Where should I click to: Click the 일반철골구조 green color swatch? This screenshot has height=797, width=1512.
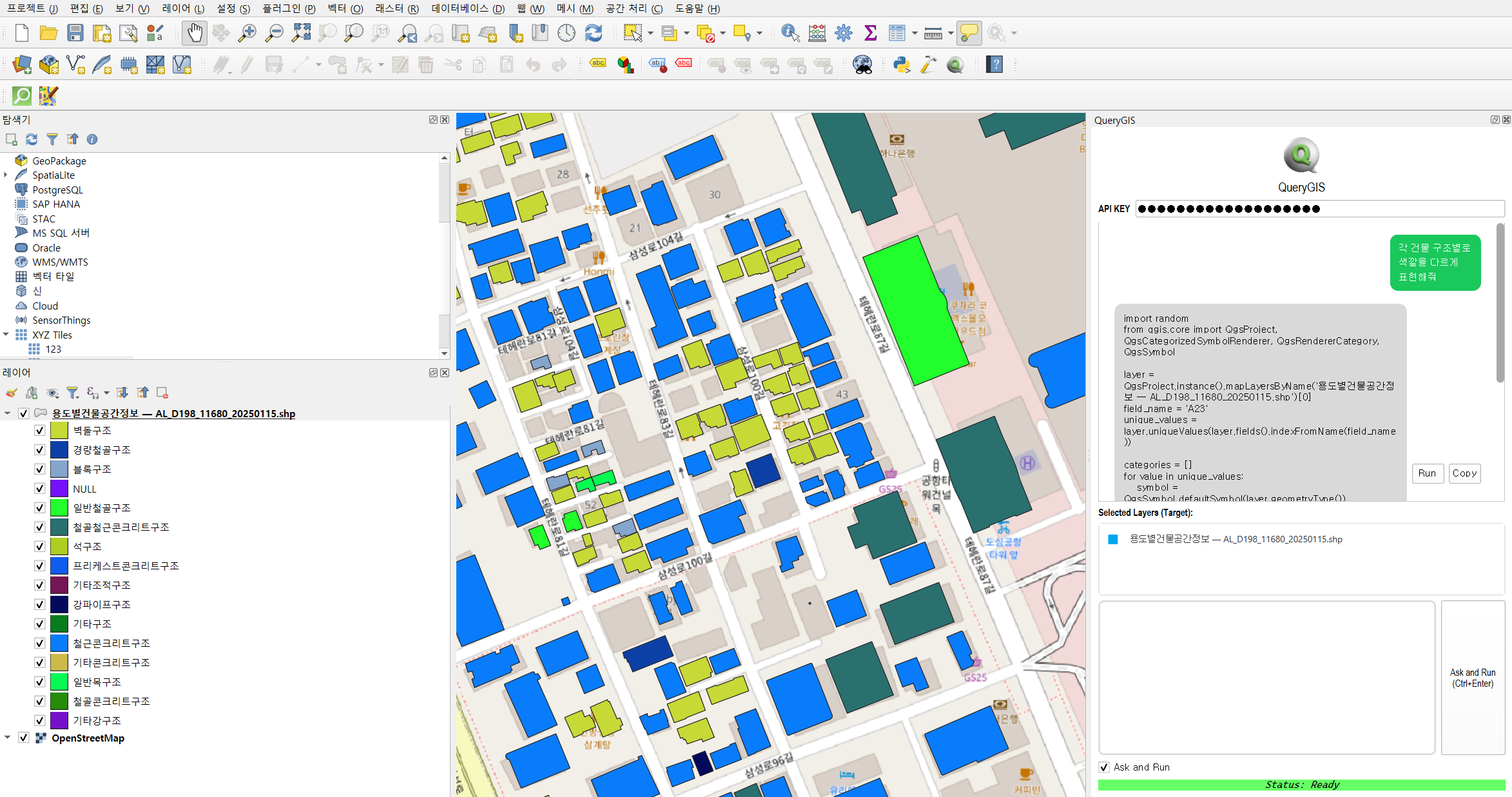[59, 507]
